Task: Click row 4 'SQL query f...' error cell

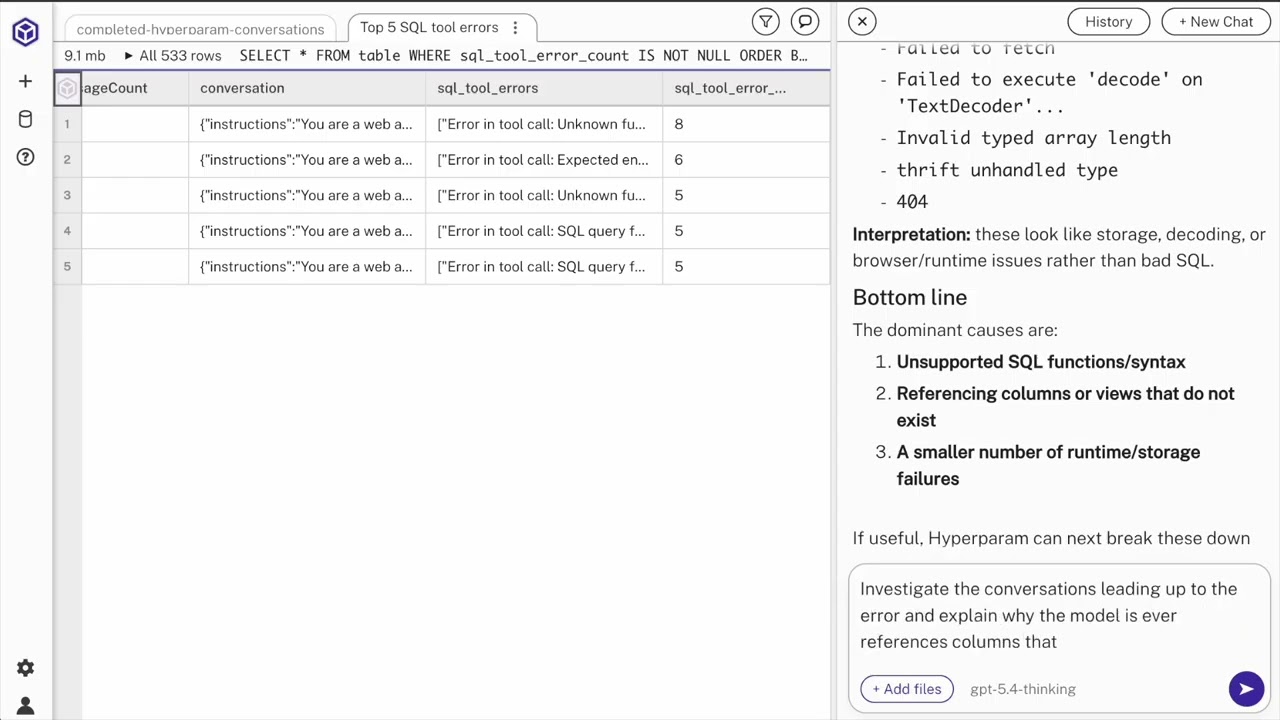Action: pos(543,231)
